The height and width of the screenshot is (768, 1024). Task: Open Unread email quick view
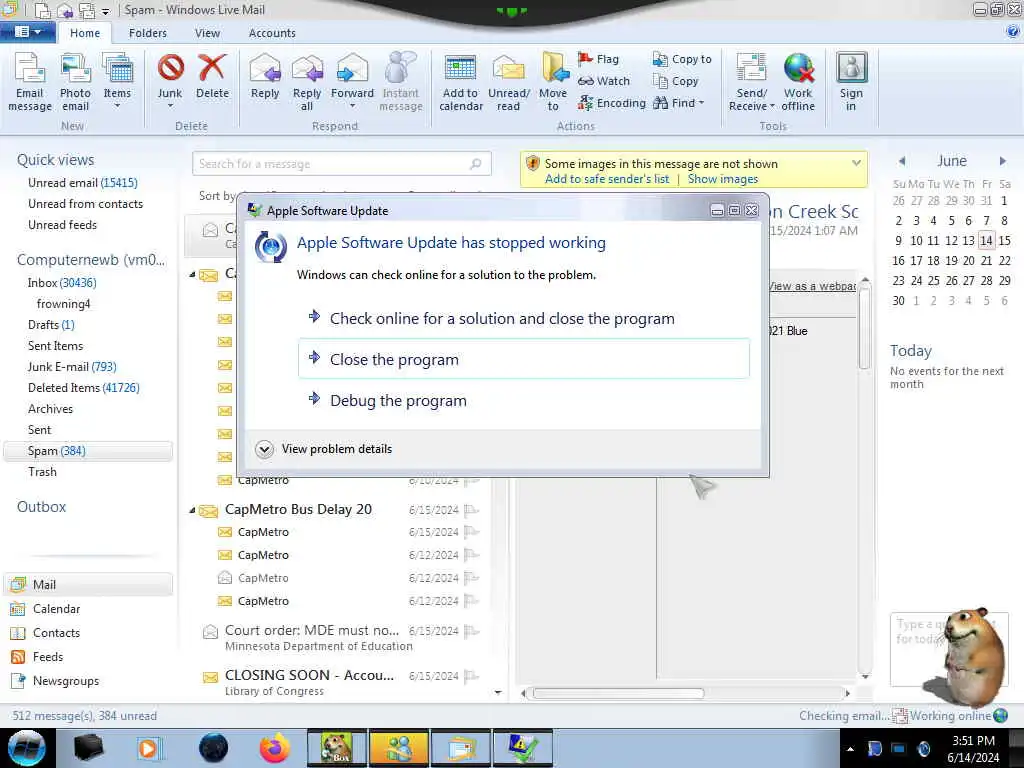coord(82,183)
